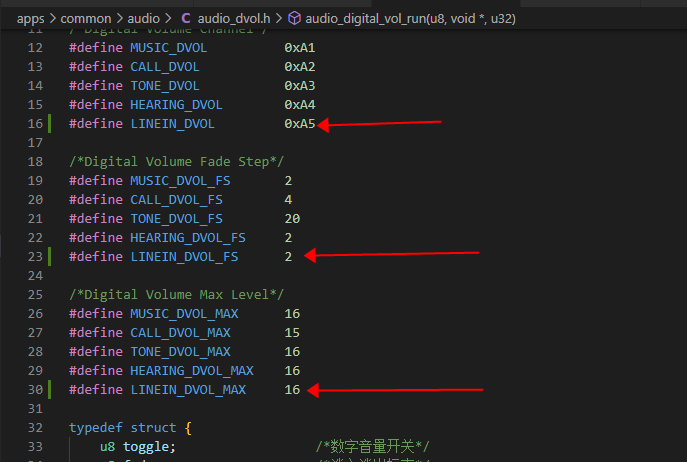Viewport: 687px width, 462px height.
Task: Expand chevron after audio_dvol.h breadcrumb
Action: click(x=279, y=19)
